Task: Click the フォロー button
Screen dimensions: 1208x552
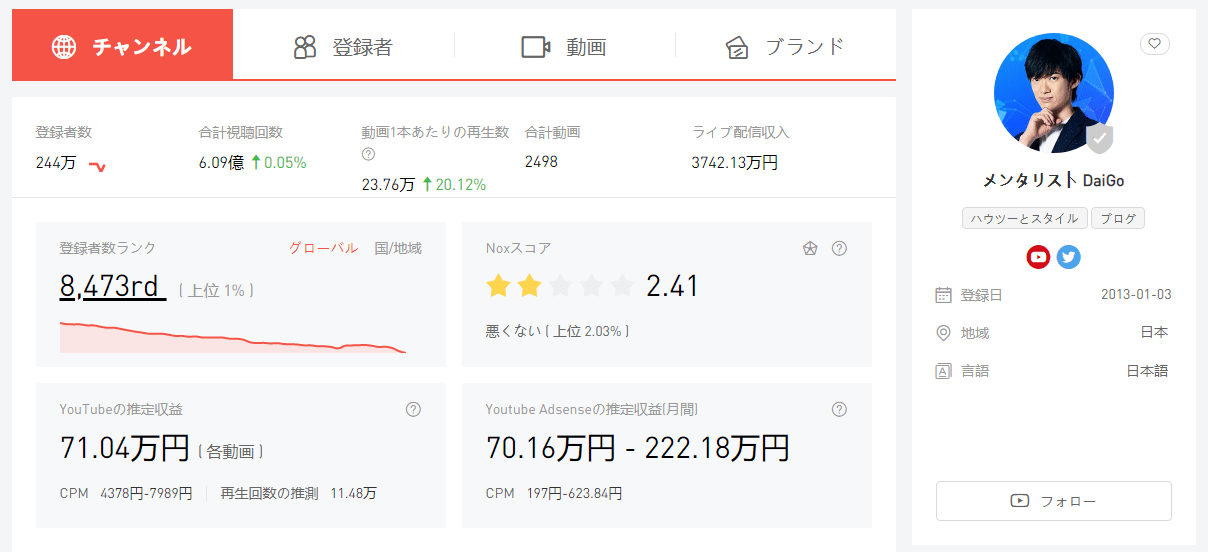Action: (x=1054, y=501)
